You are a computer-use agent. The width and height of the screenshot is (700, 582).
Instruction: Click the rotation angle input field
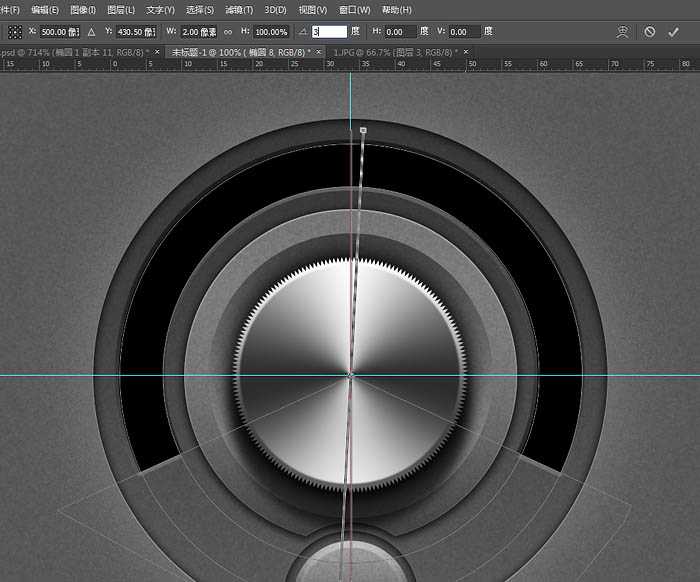point(328,32)
